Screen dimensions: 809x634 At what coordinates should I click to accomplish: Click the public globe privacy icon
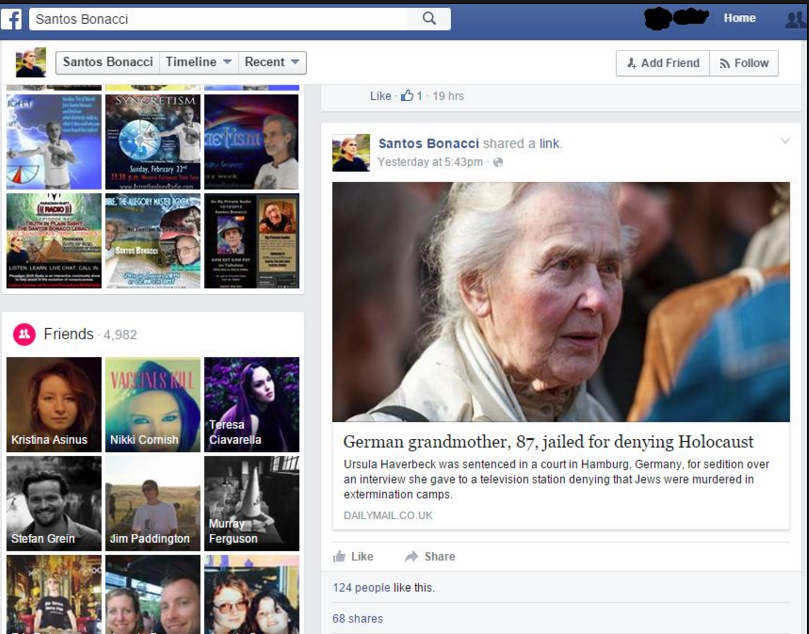(498, 162)
